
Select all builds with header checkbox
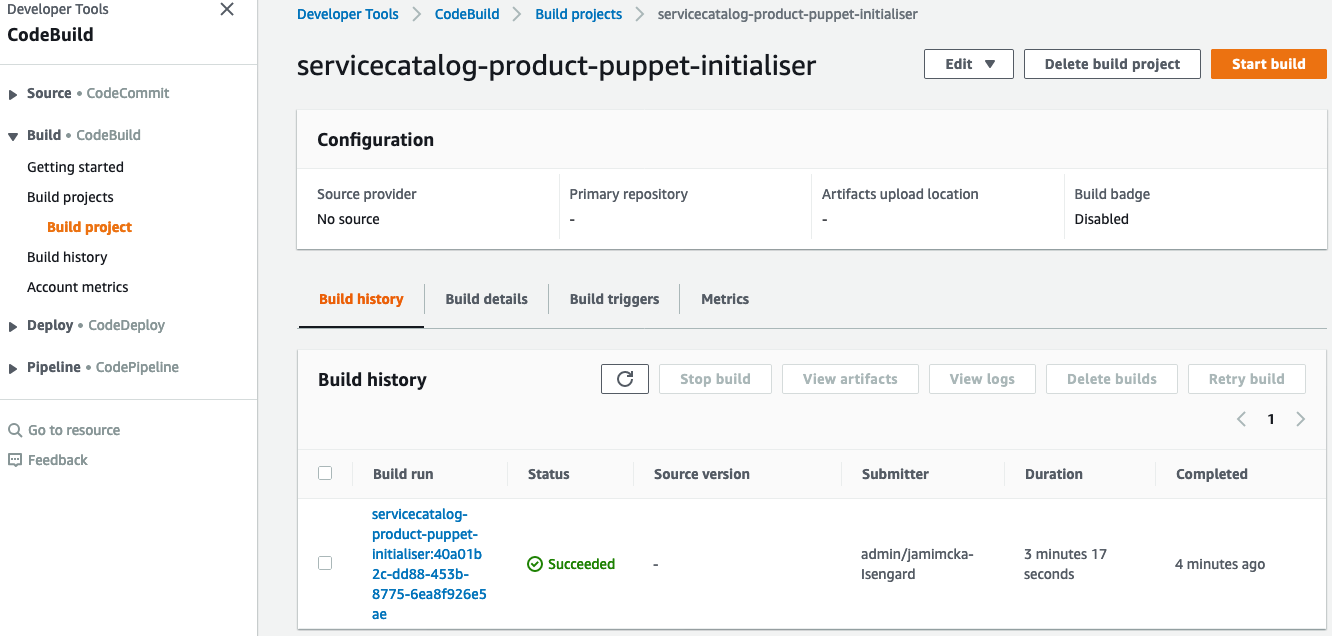[x=325, y=473]
